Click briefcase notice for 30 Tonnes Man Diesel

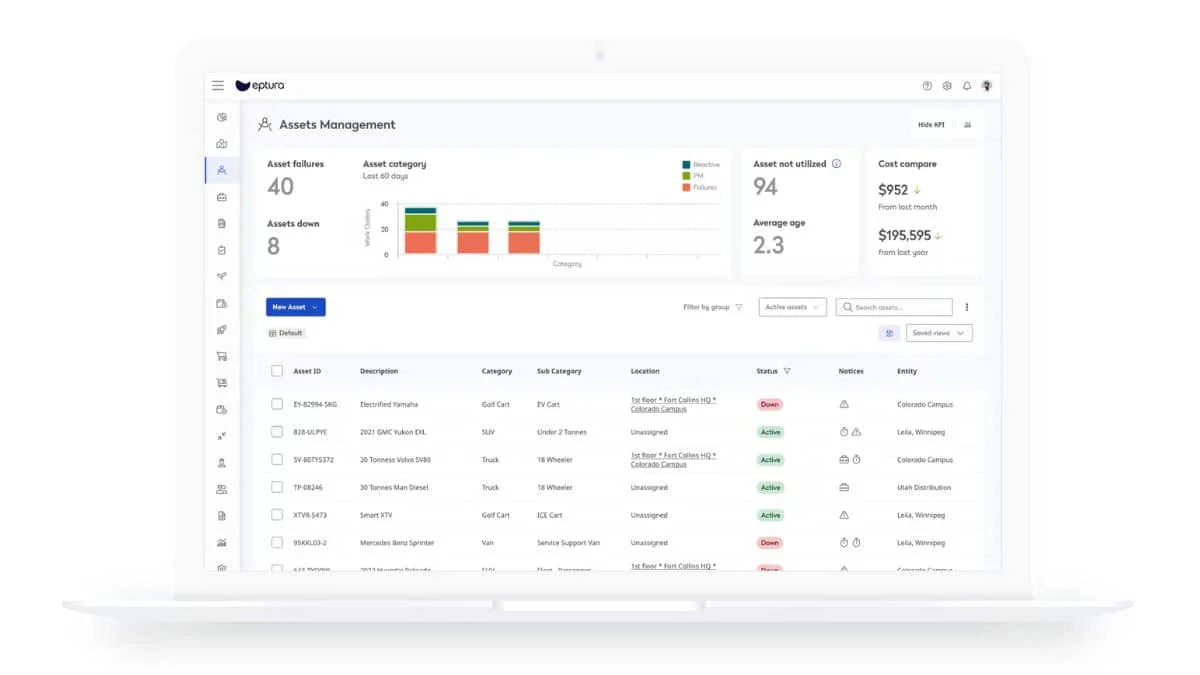point(844,488)
